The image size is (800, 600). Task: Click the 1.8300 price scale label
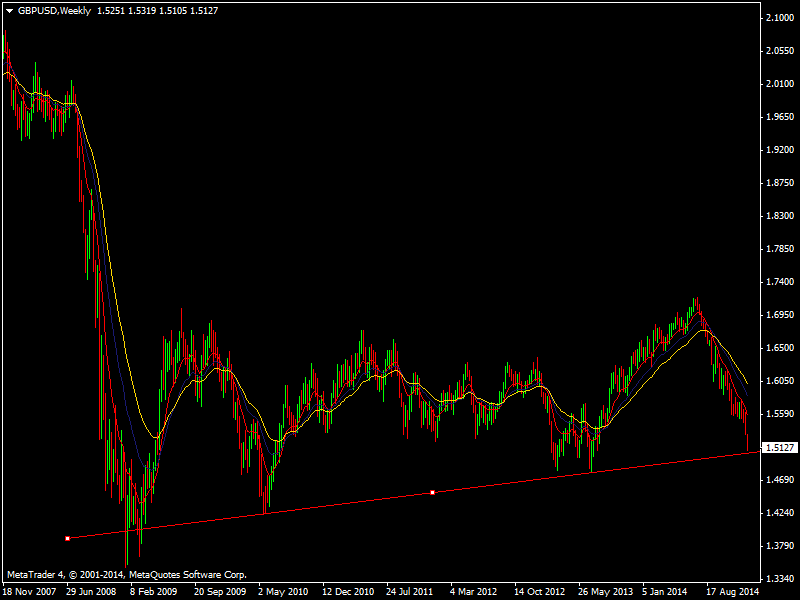point(780,216)
